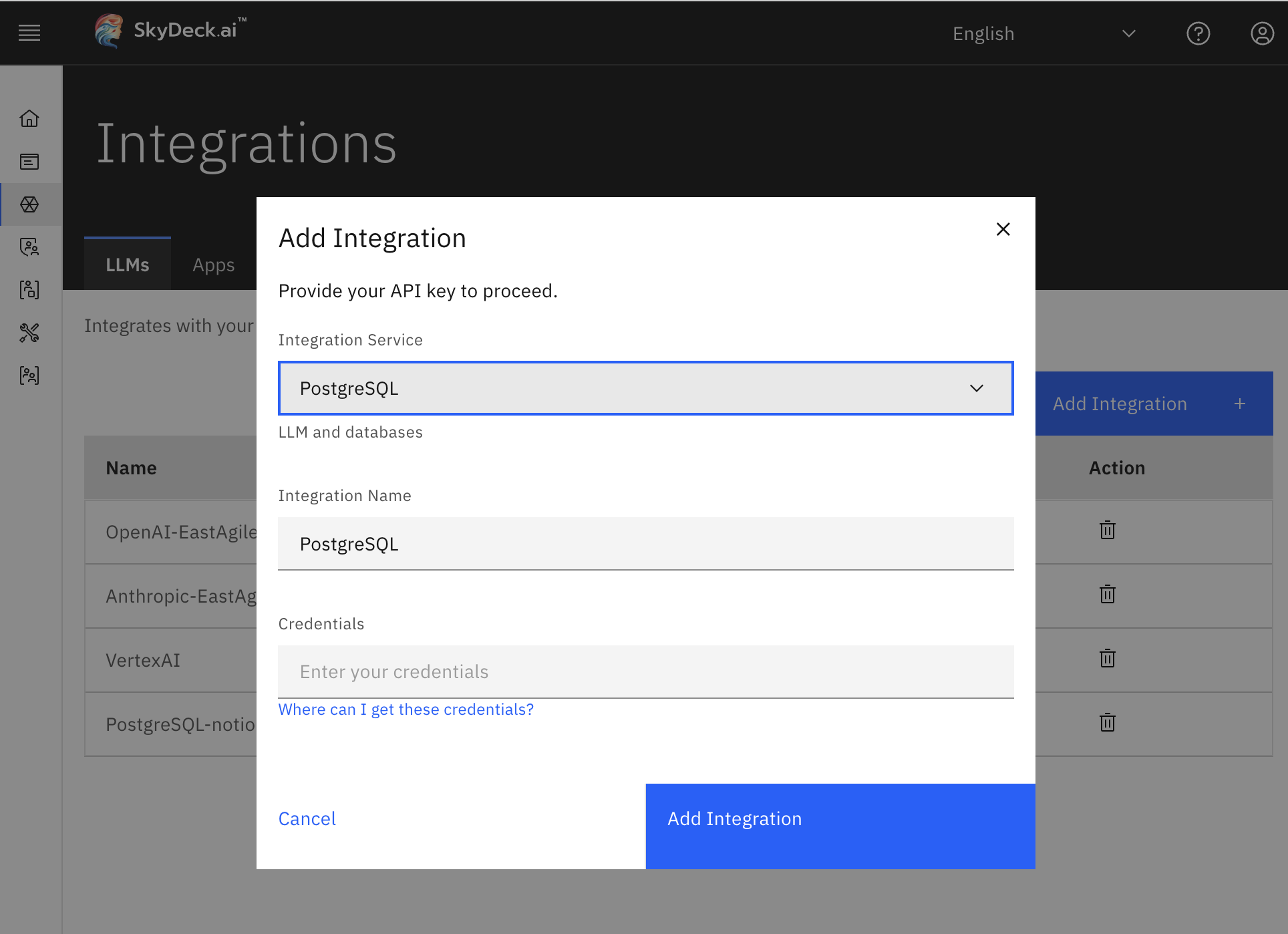This screenshot has height=934, width=1288.
Task: Click the blue Add Integration submit button
Action: pyautogui.click(x=840, y=826)
